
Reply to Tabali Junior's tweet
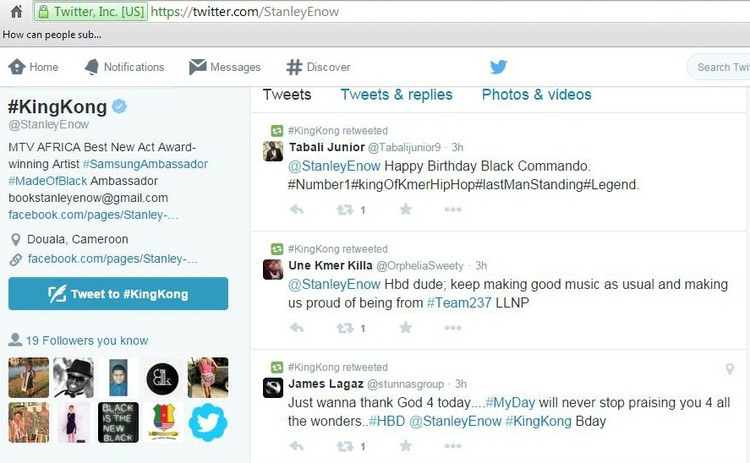pyautogui.click(x=297, y=209)
